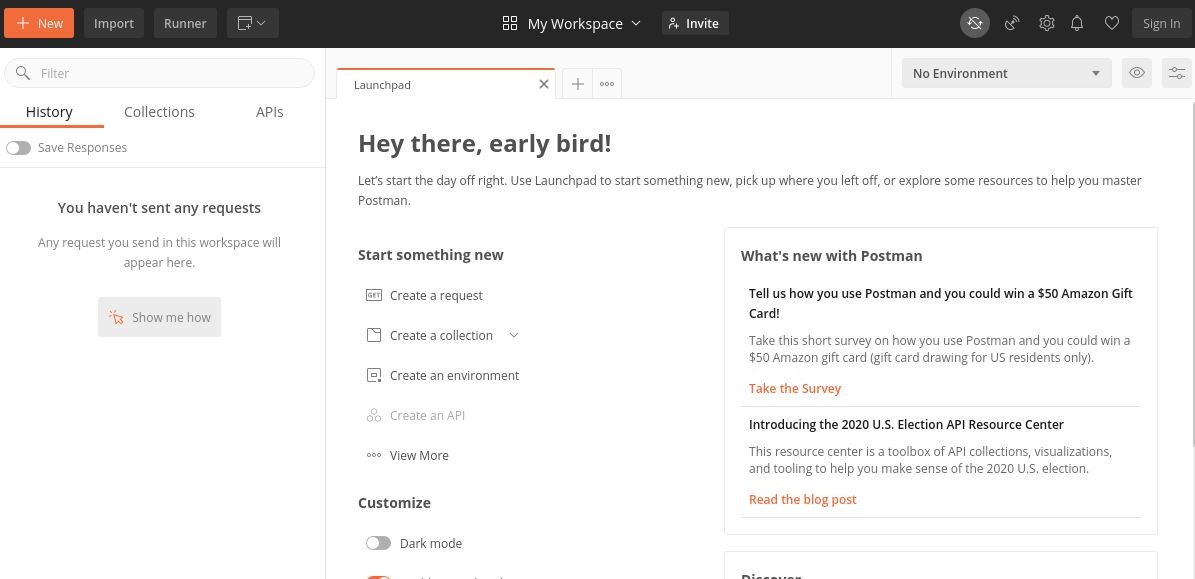Toggle the Save Responses switch
Viewport: 1195px width, 579px height.
pyautogui.click(x=18, y=148)
